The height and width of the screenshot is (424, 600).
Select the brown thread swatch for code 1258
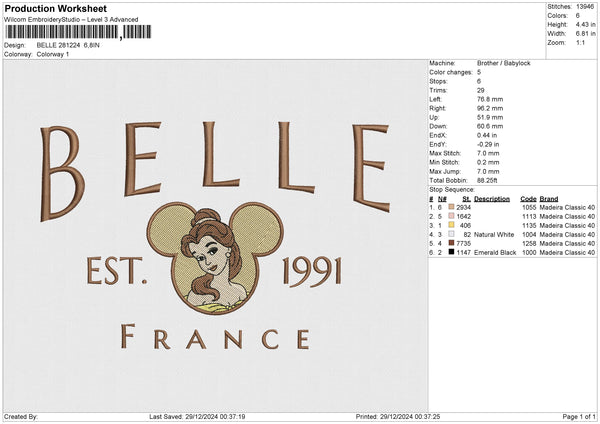pyautogui.click(x=451, y=243)
